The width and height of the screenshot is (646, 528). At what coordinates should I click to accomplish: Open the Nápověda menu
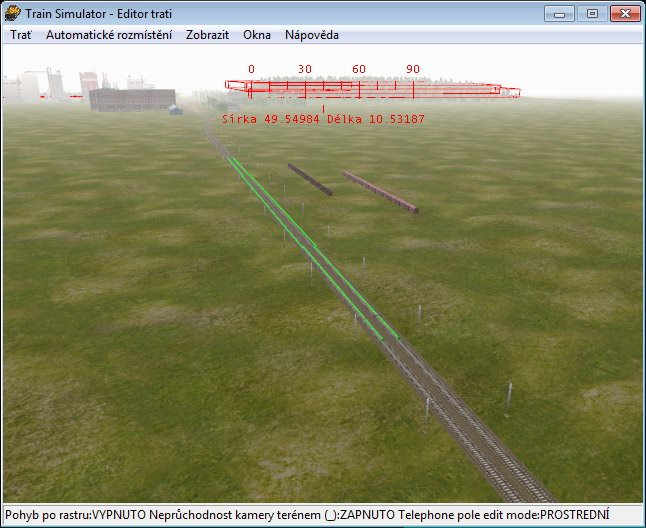312,35
